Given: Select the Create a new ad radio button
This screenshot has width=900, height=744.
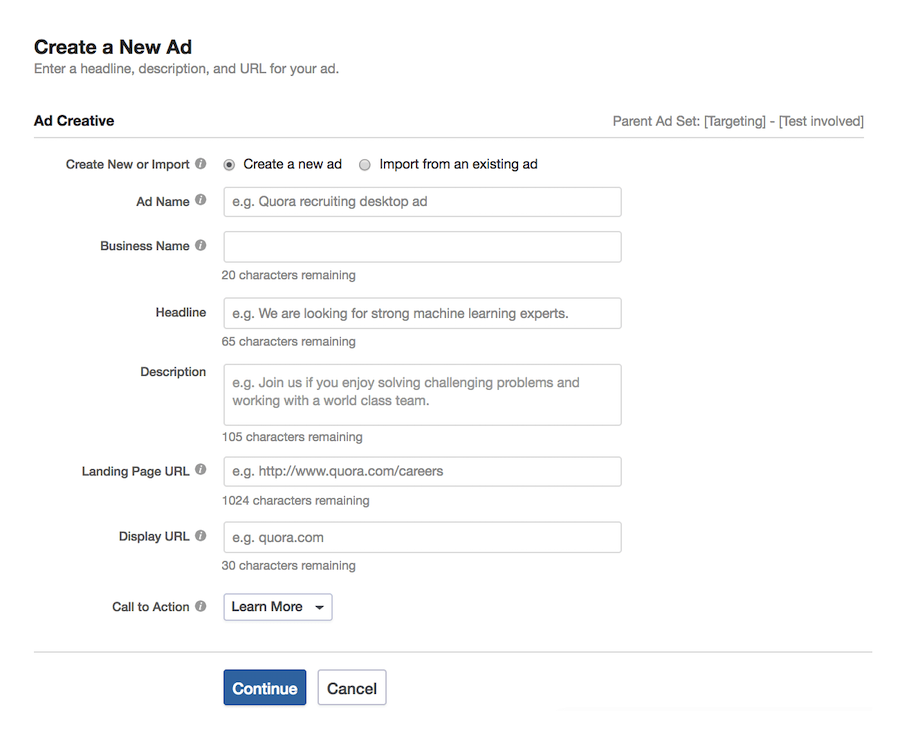Looking at the screenshot, I should coord(230,165).
